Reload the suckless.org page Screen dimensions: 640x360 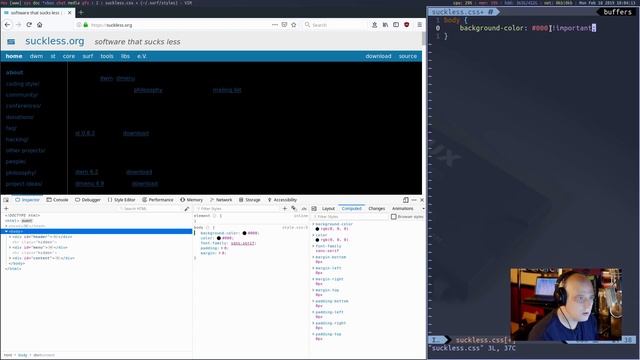tap(29, 25)
